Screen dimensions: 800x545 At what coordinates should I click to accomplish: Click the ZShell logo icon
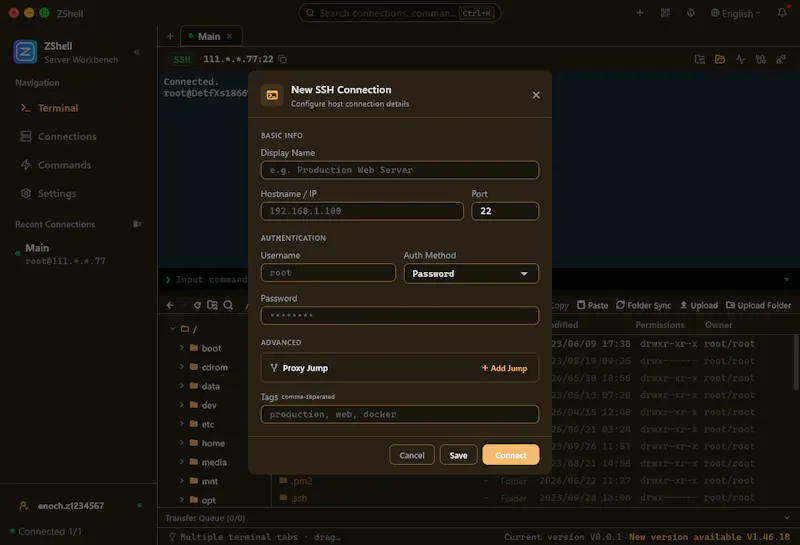point(25,52)
